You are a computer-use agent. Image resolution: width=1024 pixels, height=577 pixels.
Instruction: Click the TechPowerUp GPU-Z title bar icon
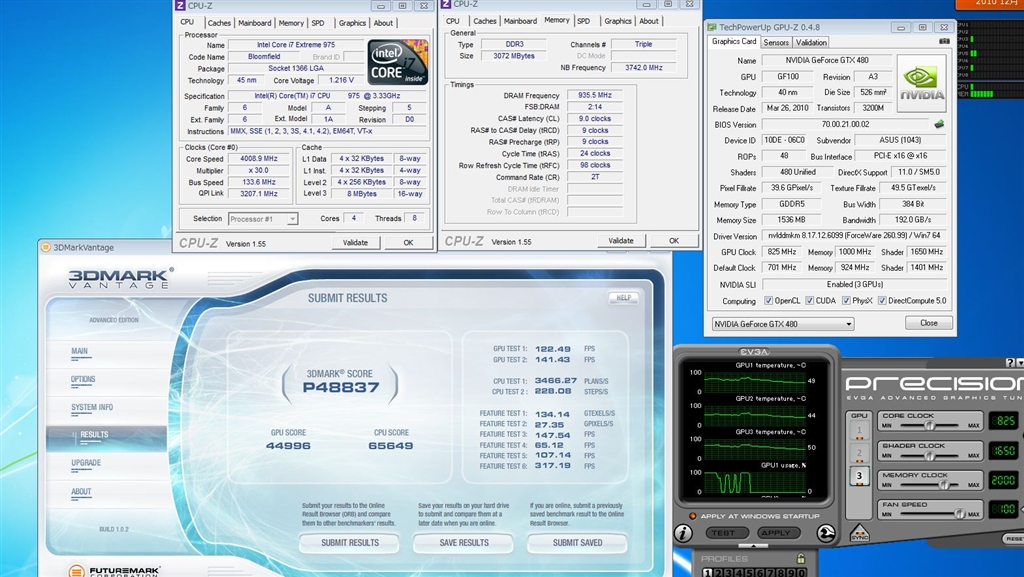(x=711, y=27)
